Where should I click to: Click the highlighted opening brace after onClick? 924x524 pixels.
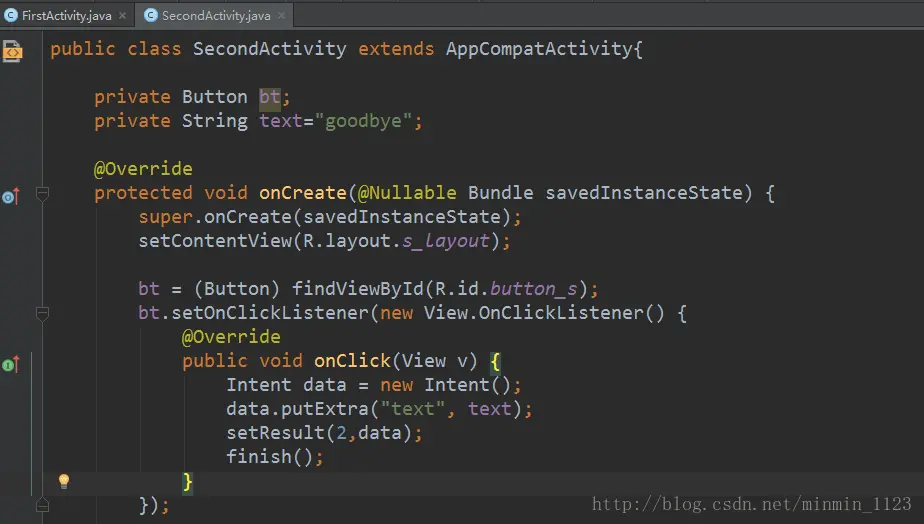[x=496, y=361]
